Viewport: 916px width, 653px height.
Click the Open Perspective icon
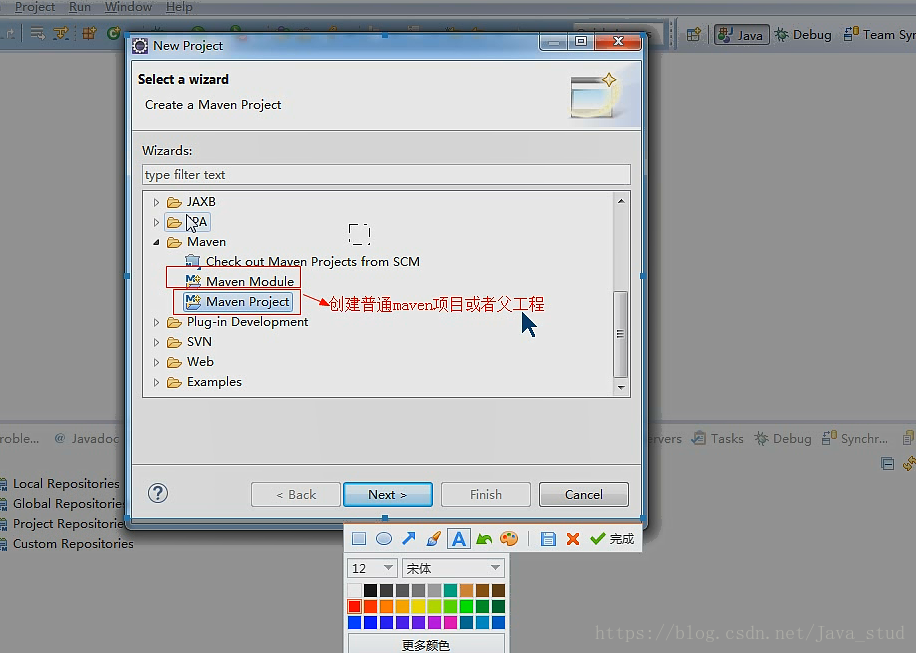pos(693,35)
